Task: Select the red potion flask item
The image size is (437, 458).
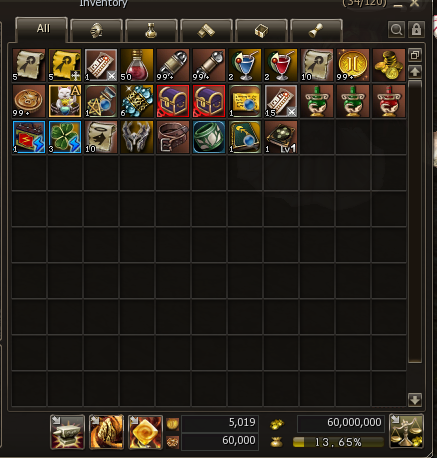Action: [137, 65]
